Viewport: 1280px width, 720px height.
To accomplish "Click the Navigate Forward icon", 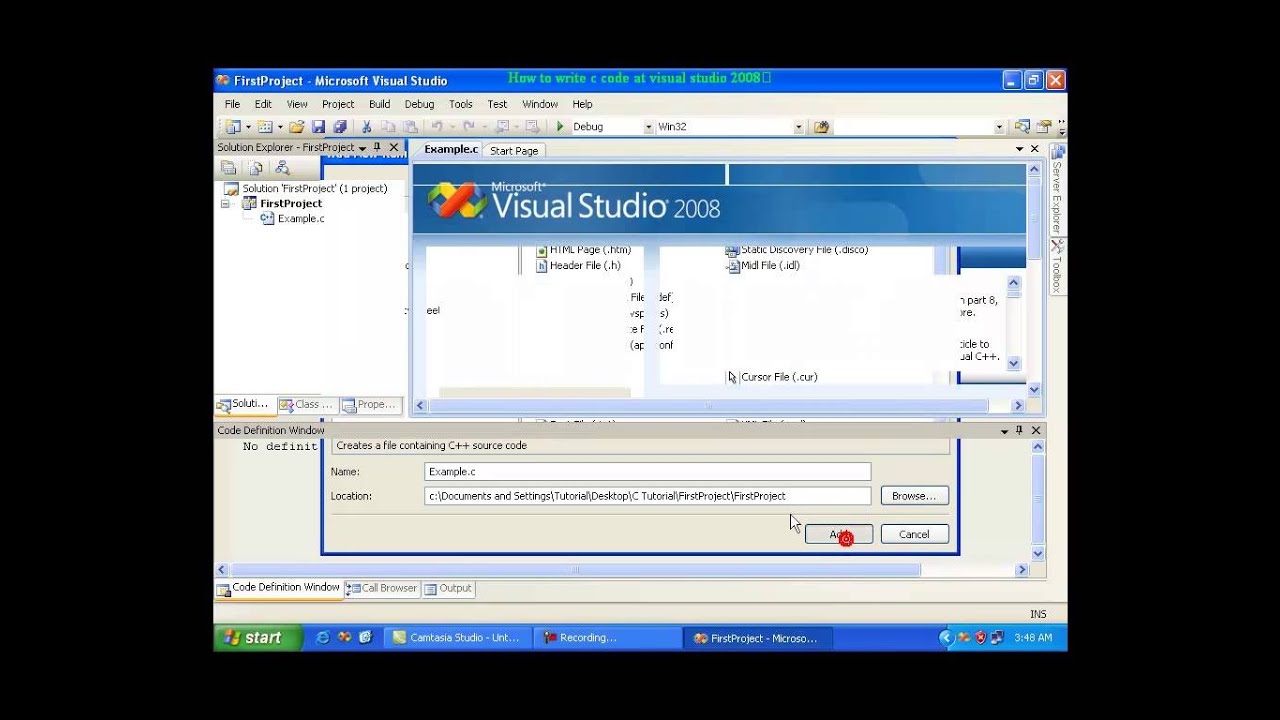I will click(532, 127).
